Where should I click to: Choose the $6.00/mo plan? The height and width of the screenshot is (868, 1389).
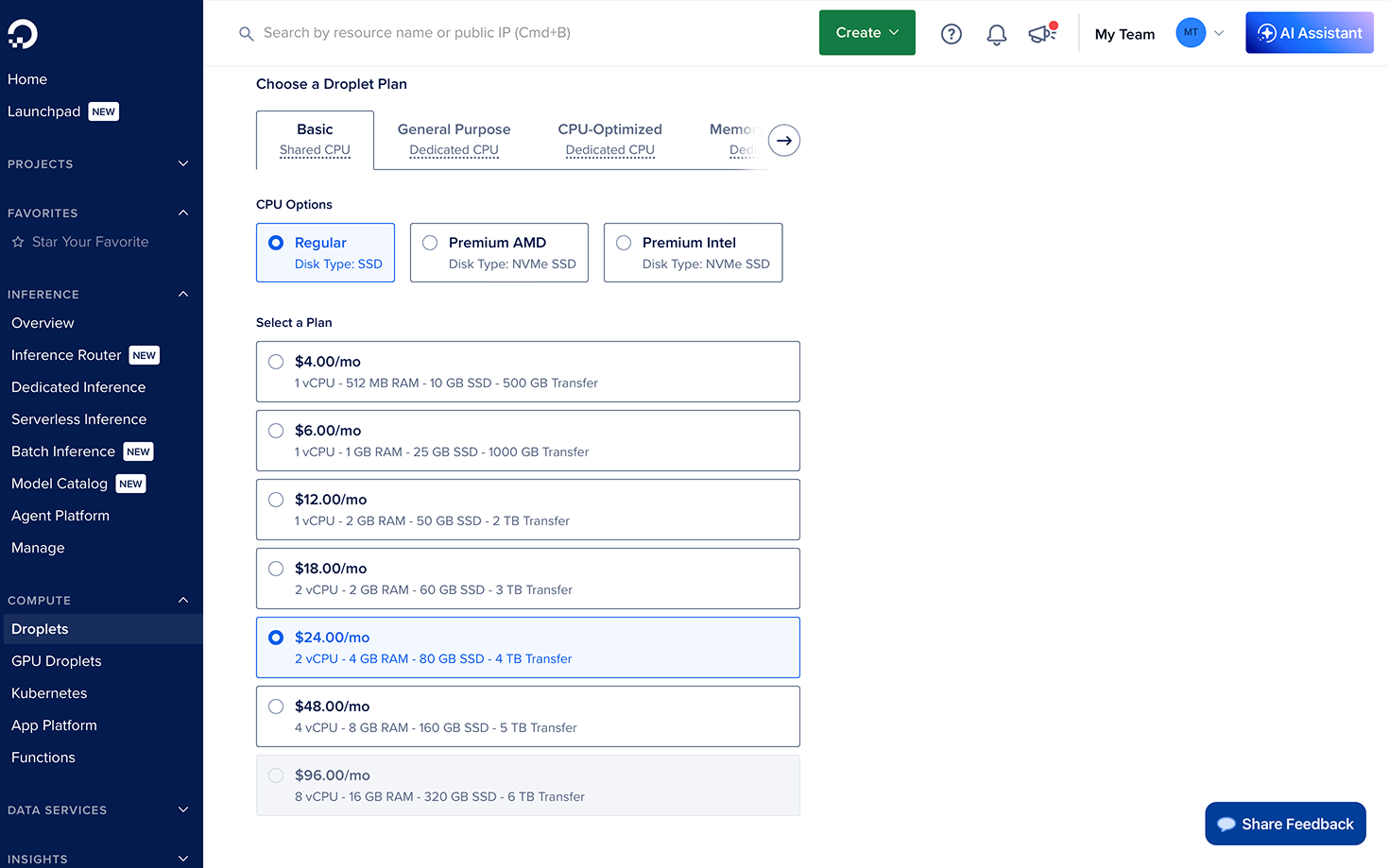point(527,440)
